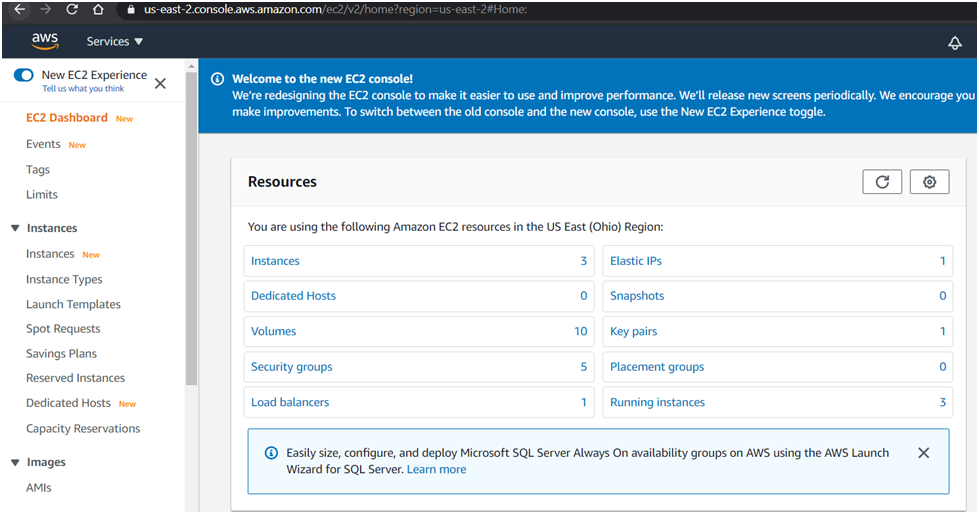Image resolution: width=979 pixels, height=514 pixels.
Task: Close the New EC2 Experience sidebar banner
Action: point(160,83)
